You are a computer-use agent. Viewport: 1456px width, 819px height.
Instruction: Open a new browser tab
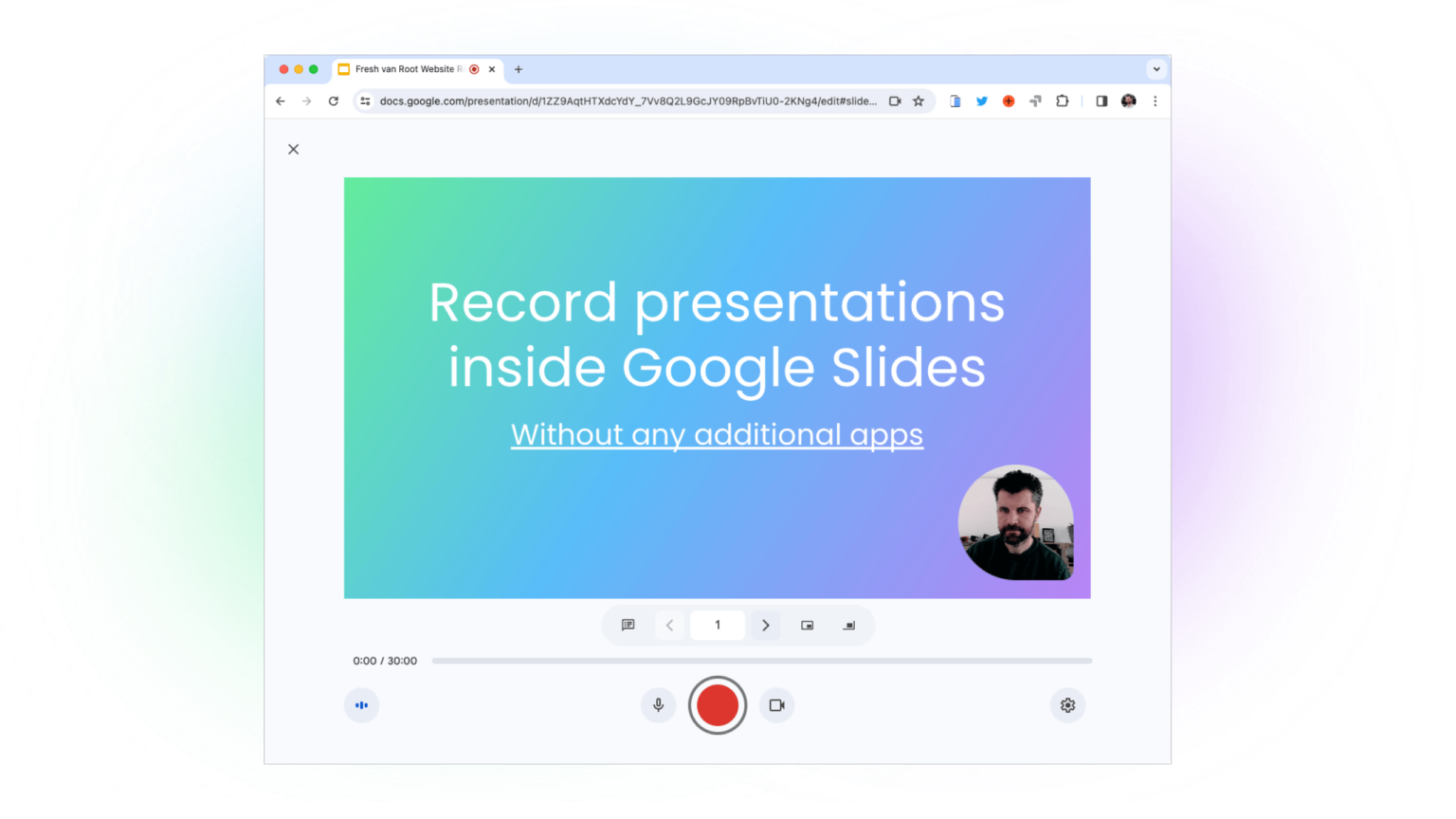tap(519, 69)
